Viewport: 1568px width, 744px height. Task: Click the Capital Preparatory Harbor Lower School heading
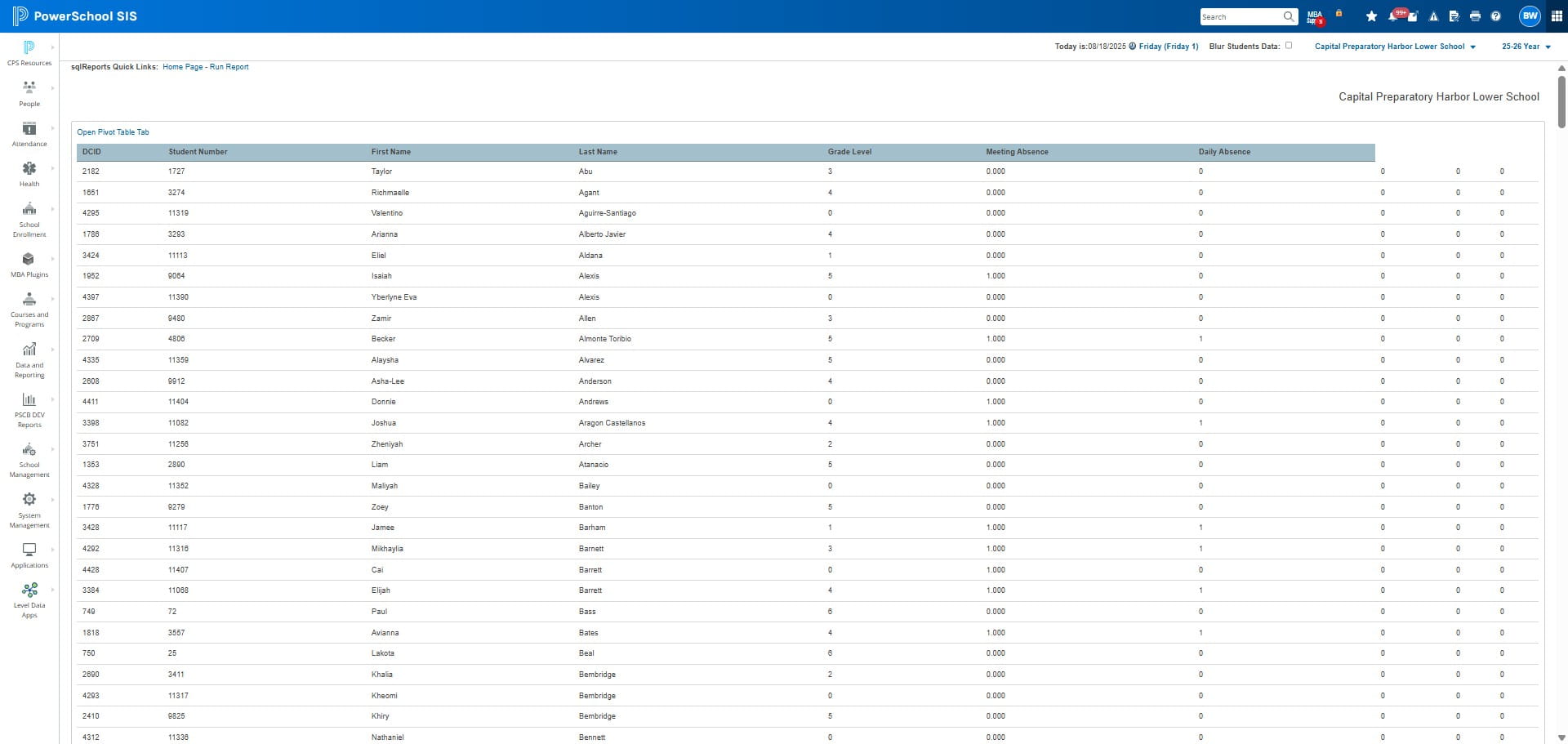(1439, 96)
